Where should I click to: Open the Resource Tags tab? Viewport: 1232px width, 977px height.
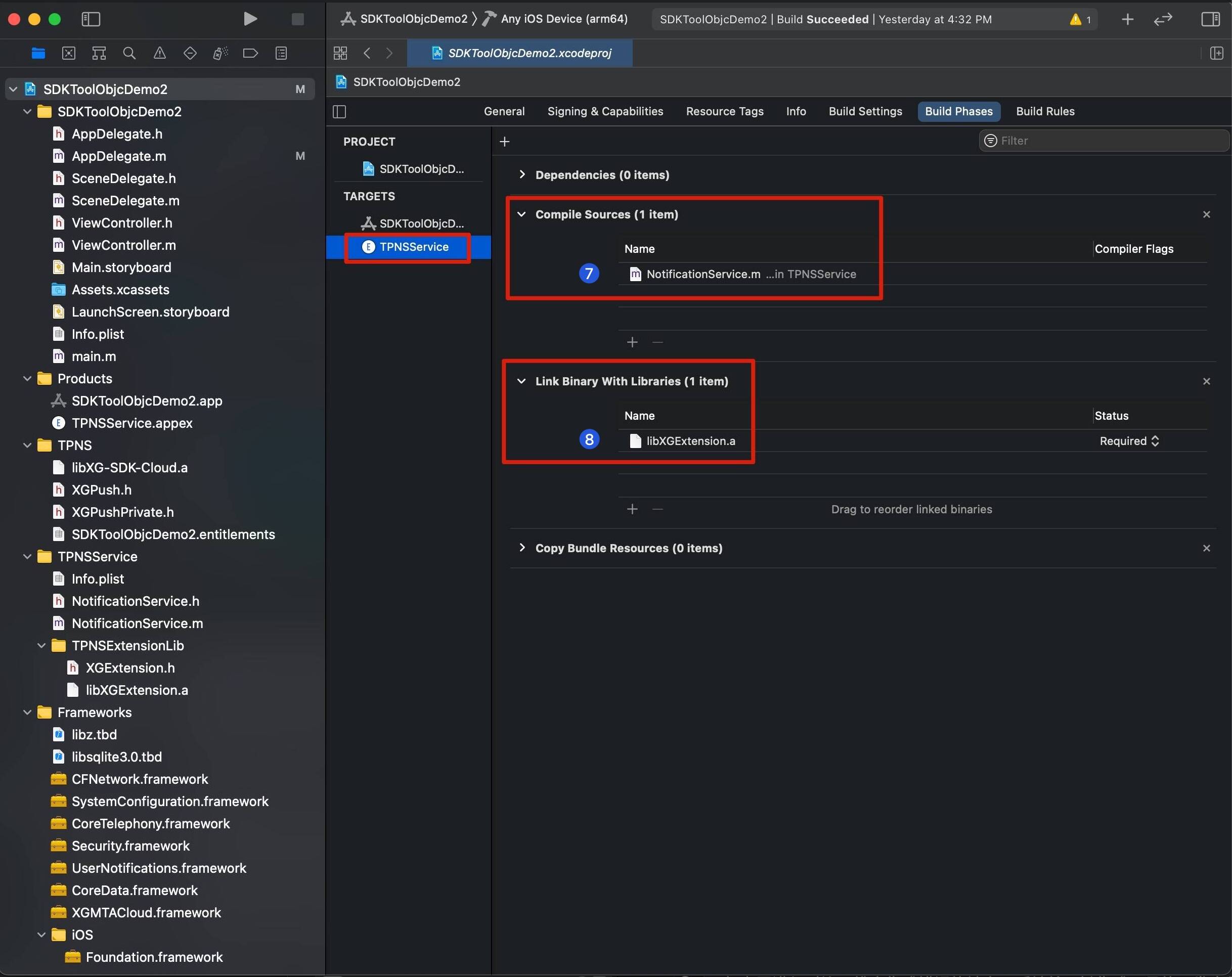(x=725, y=111)
